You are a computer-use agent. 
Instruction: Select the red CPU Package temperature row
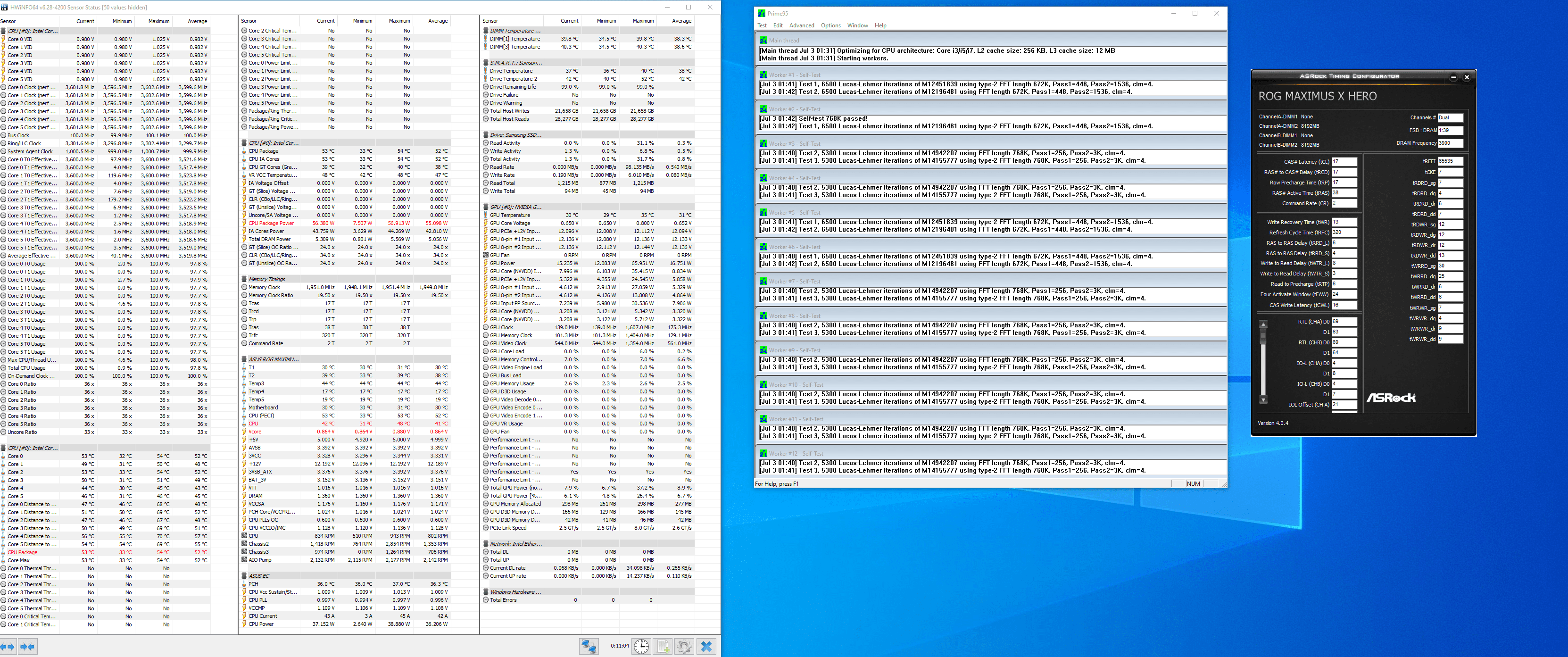[x=105, y=552]
